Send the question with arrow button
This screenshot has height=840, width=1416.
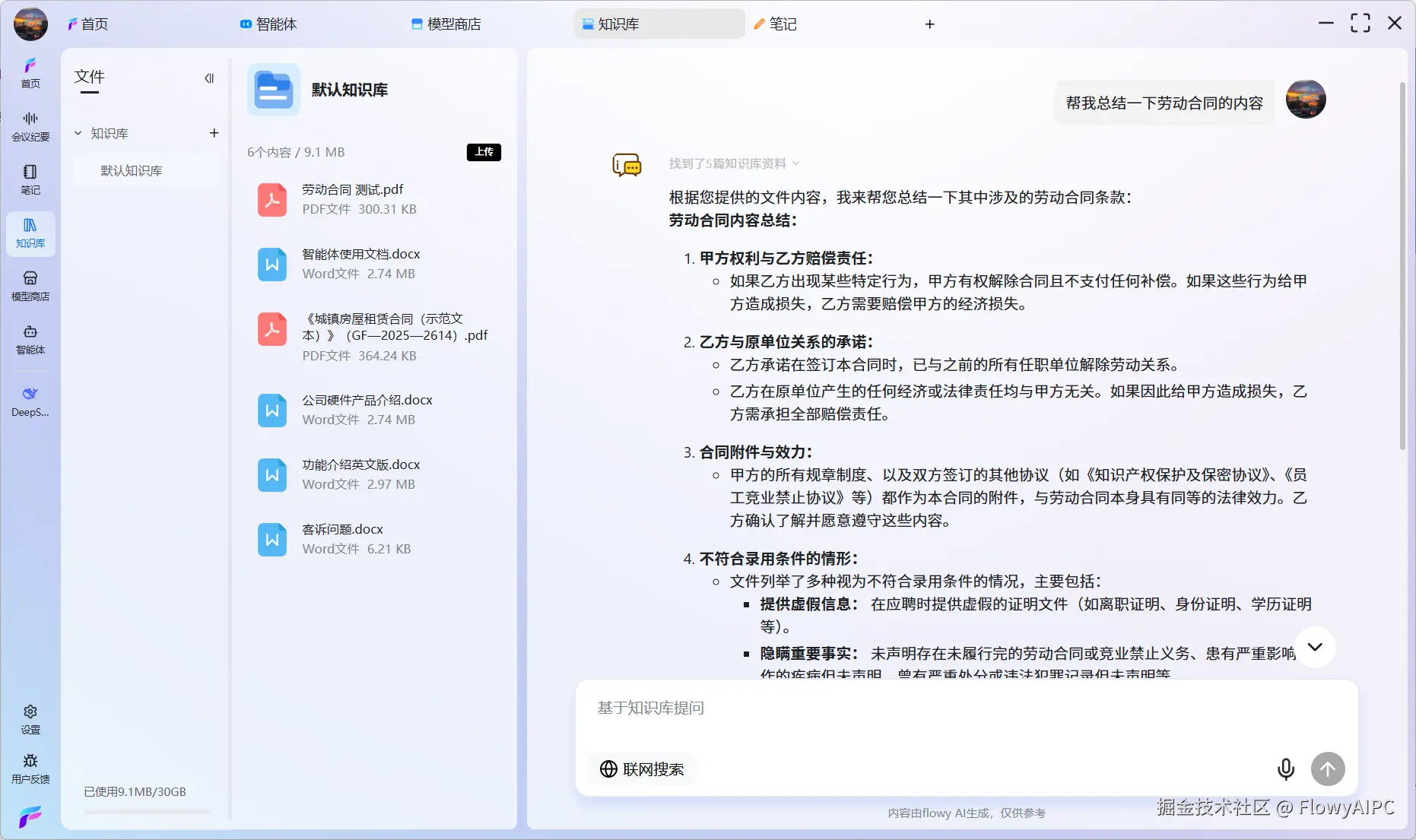click(1328, 769)
